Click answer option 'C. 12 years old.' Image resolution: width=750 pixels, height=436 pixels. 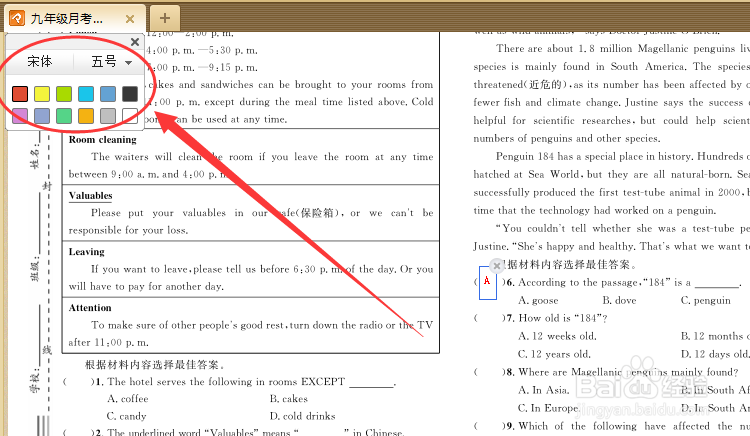(x=554, y=354)
